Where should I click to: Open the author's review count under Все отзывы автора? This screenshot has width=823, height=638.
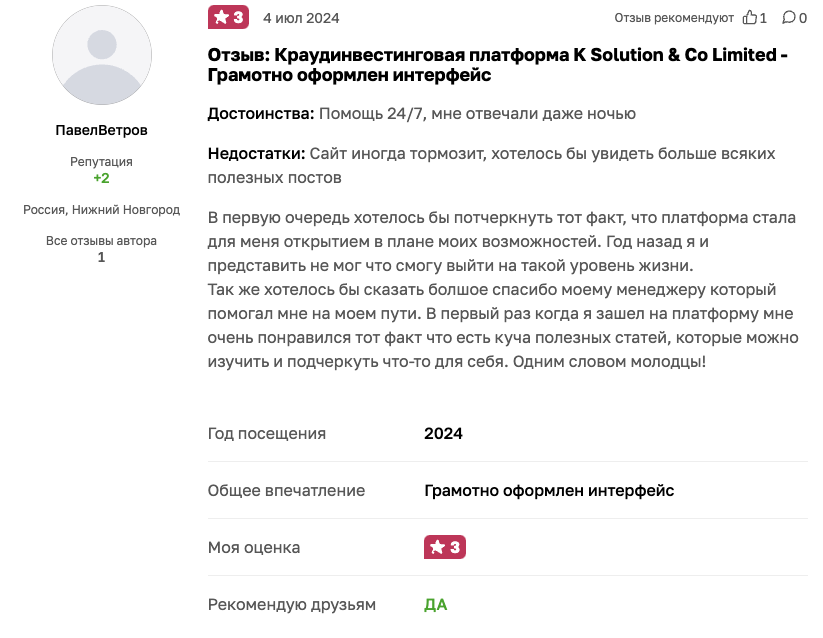click(101, 257)
